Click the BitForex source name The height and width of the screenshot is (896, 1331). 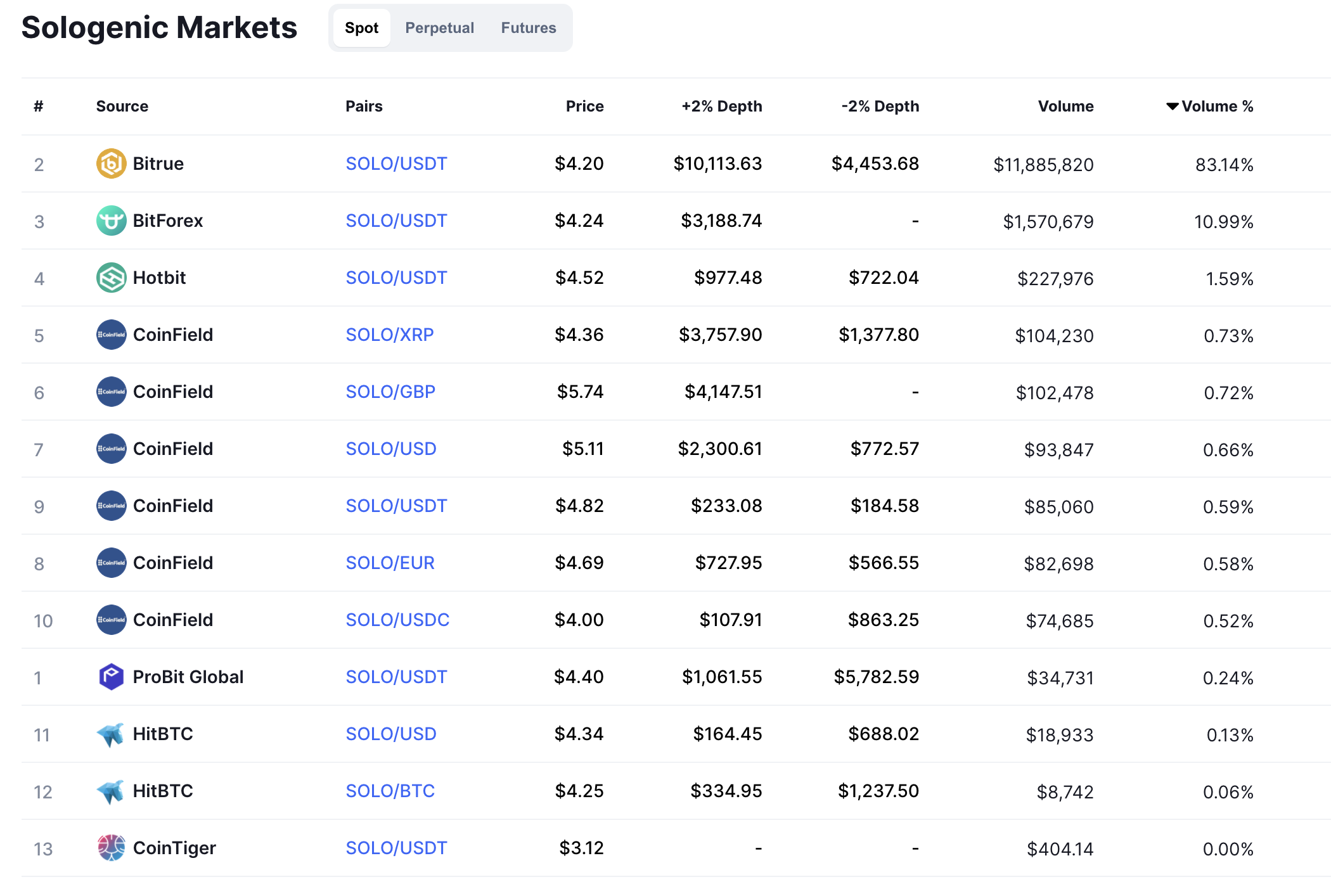click(168, 221)
